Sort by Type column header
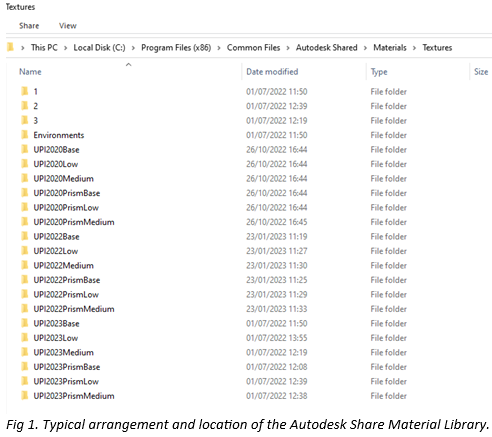Image resolution: width=492 pixels, height=437 pixels. [379, 72]
